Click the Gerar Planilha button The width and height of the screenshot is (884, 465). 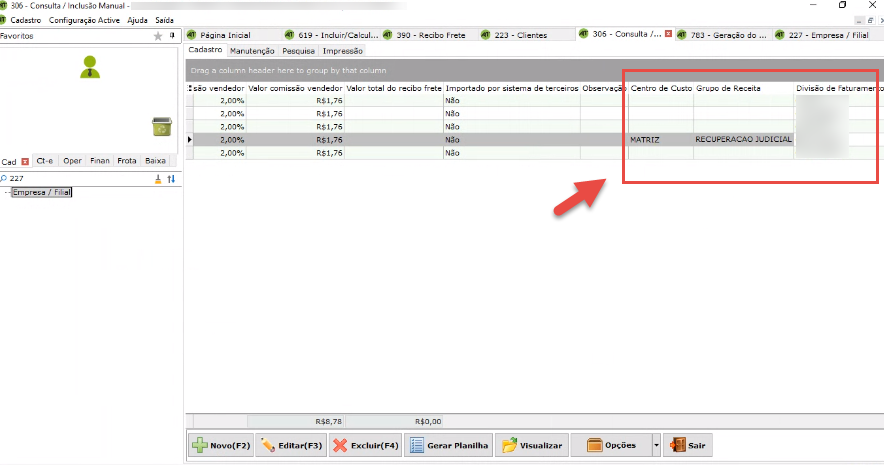[450, 446]
